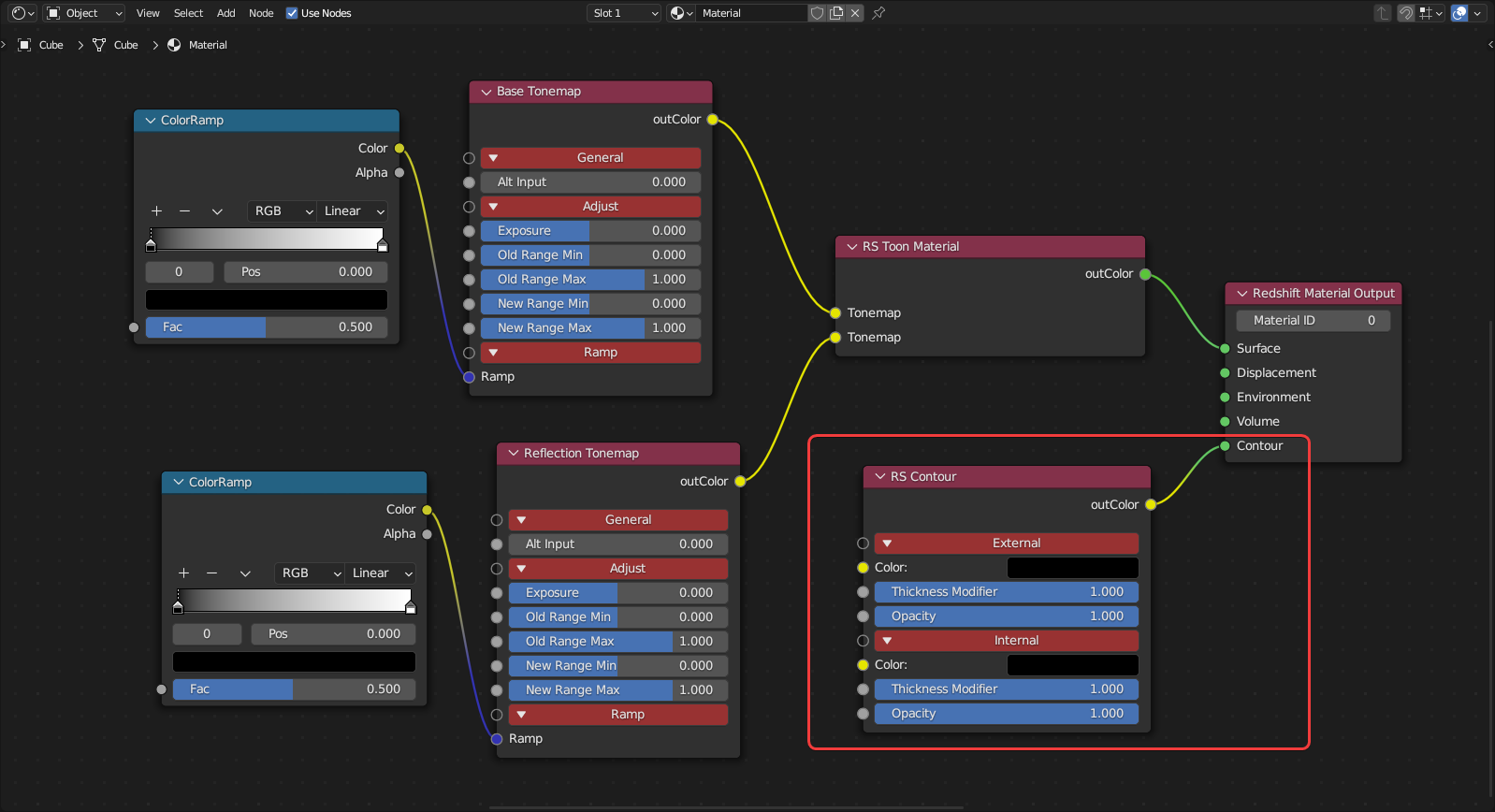Viewport: 1495px width, 812px height.
Task: Toggle the pin node tree icon
Action: (878, 13)
